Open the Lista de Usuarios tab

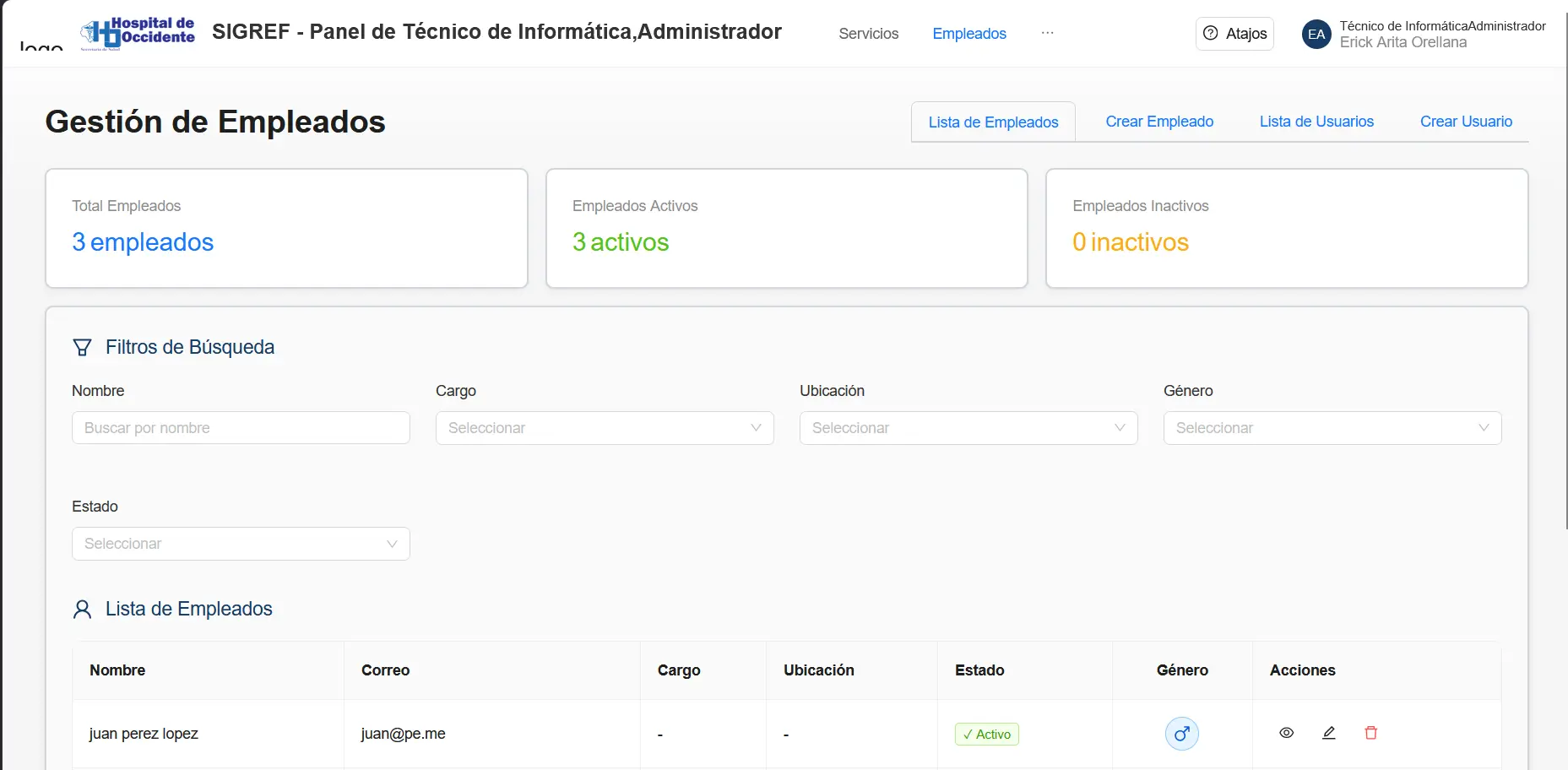pyautogui.click(x=1316, y=122)
